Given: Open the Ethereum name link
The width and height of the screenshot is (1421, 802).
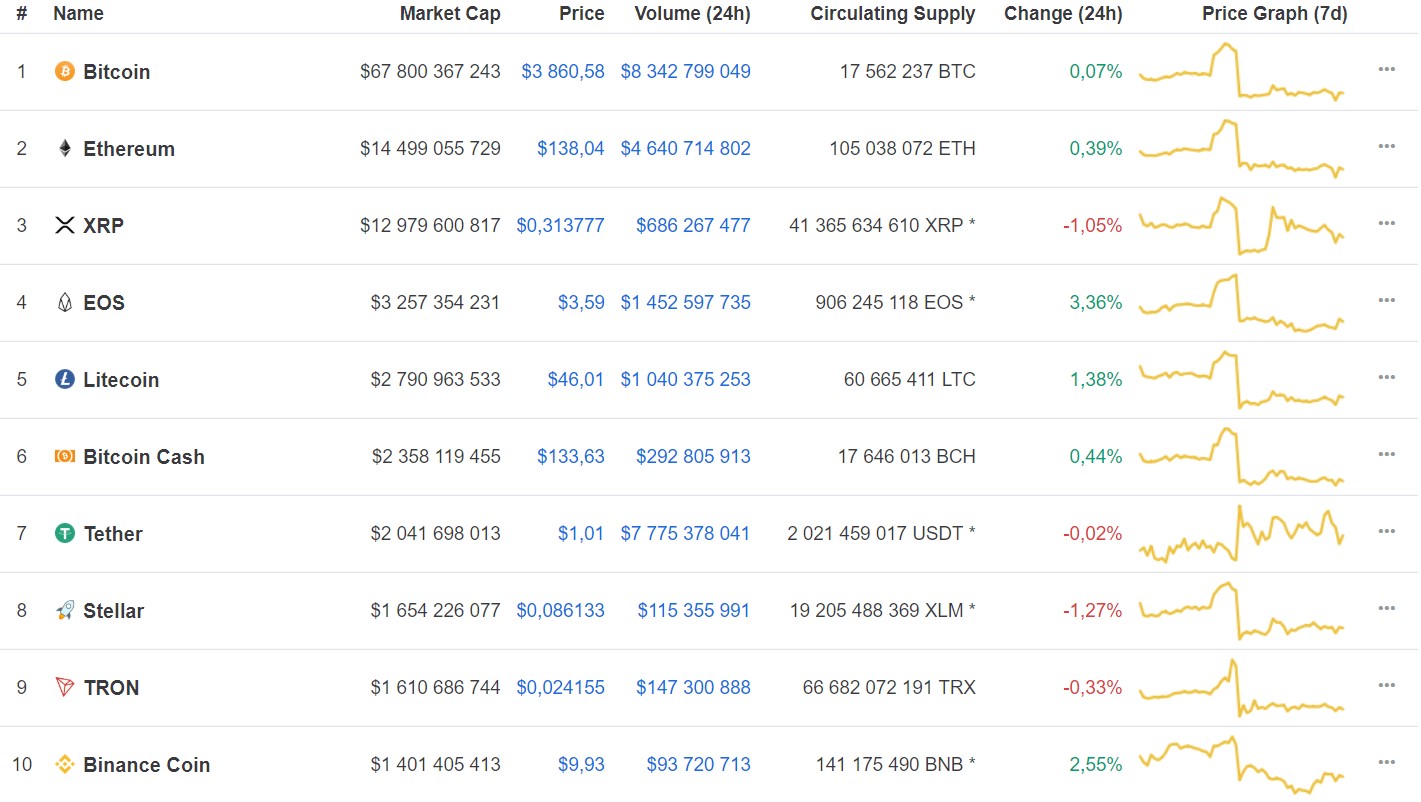Looking at the screenshot, I should 129,149.
